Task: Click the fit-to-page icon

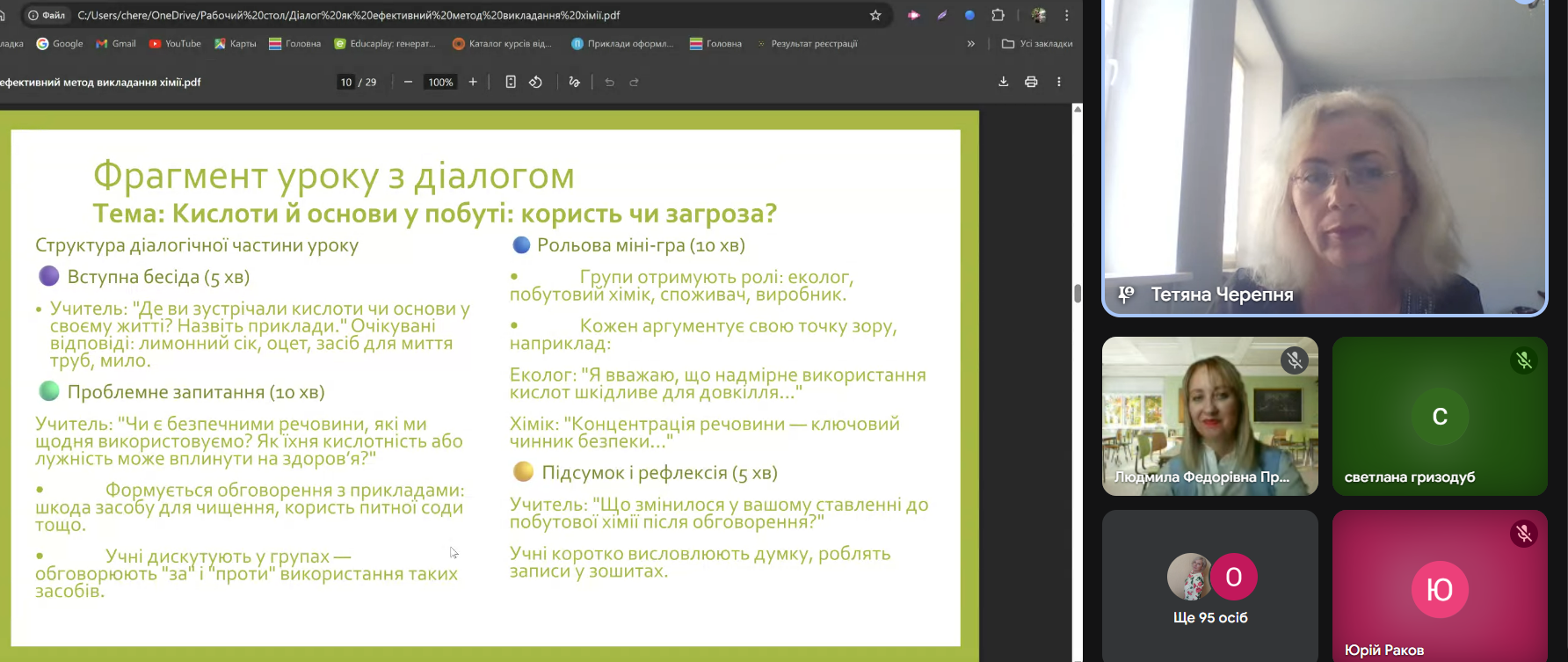Action: 511,82
